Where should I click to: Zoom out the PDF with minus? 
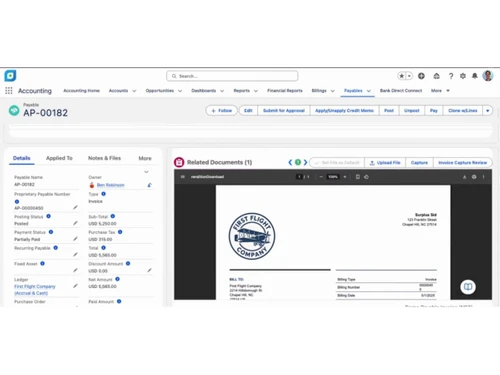tap(321, 177)
